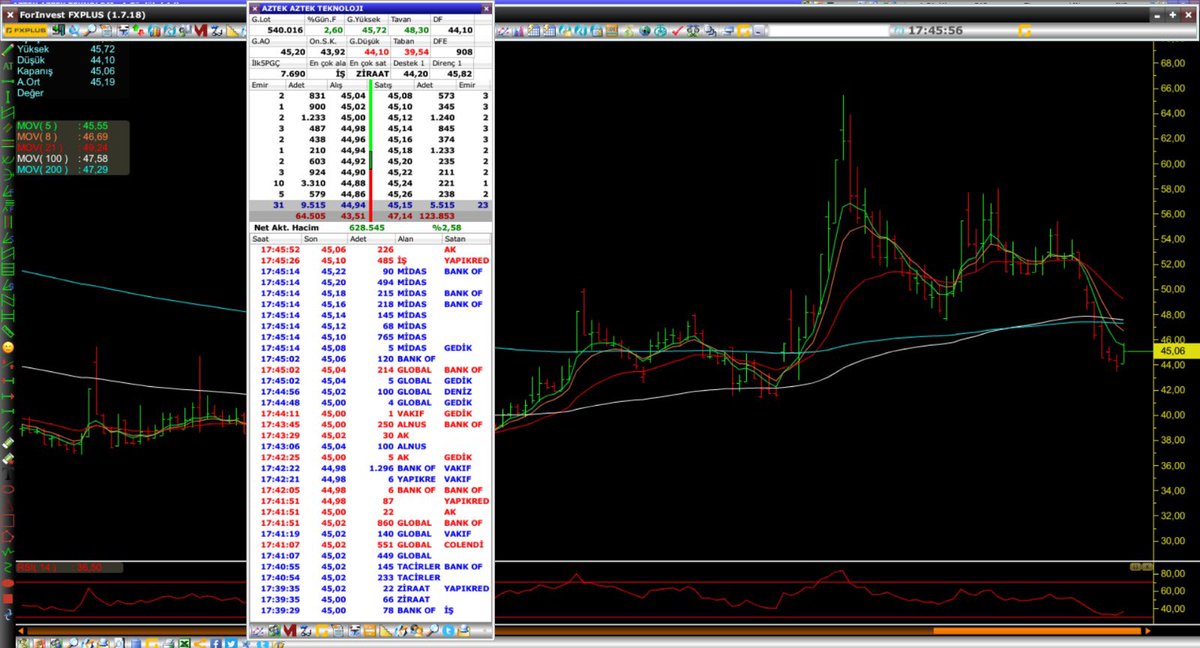Select the green pencil drawing tool in the left sidebar
The image size is (1200, 648).
[8, 48]
